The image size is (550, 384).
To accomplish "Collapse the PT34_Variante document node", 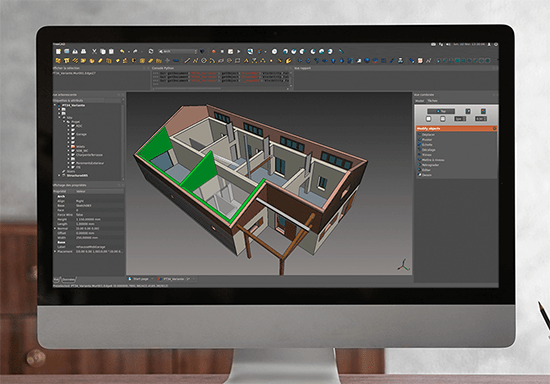I will click(x=55, y=105).
